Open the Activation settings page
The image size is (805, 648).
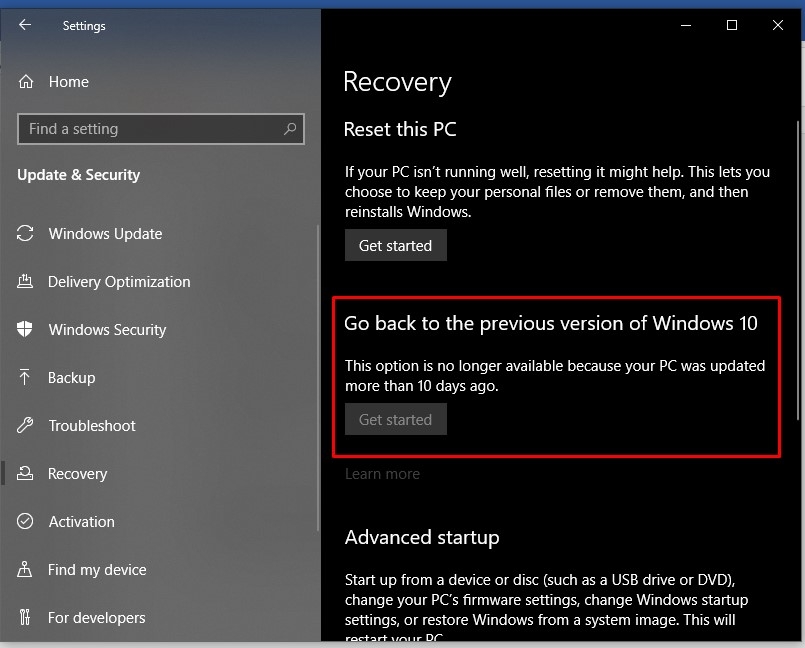(x=81, y=521)
